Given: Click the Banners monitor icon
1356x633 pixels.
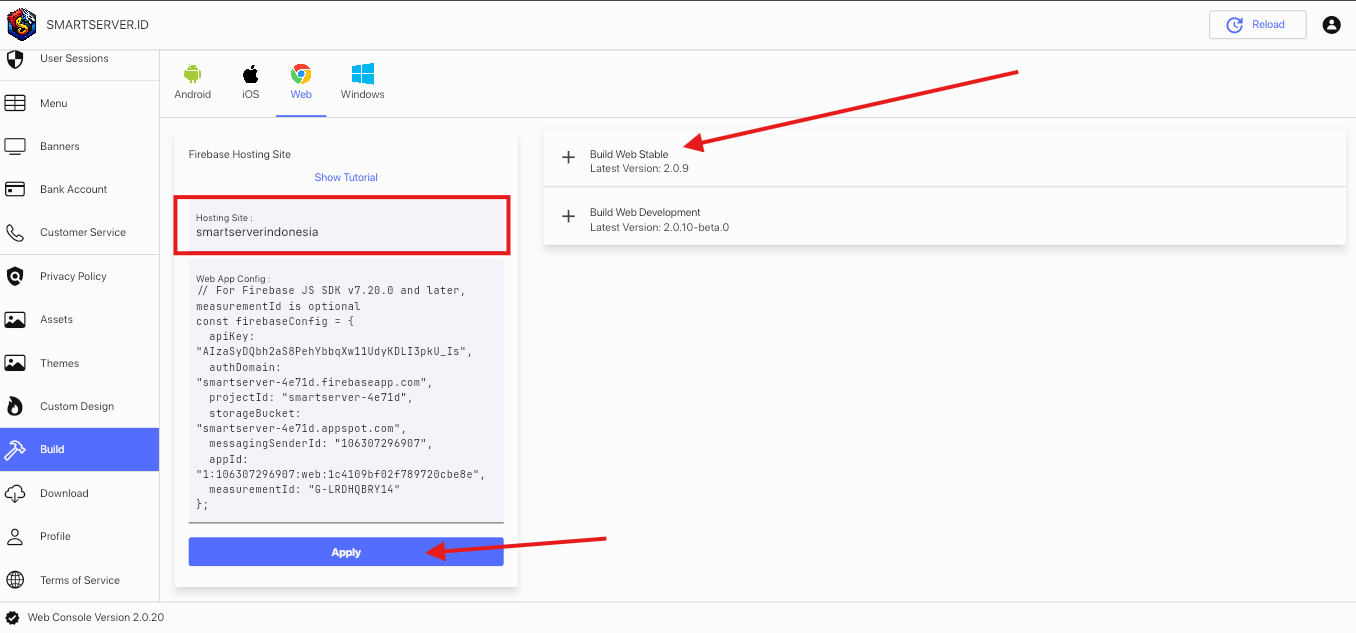Looking at the screenshot, I should (15, 146).
